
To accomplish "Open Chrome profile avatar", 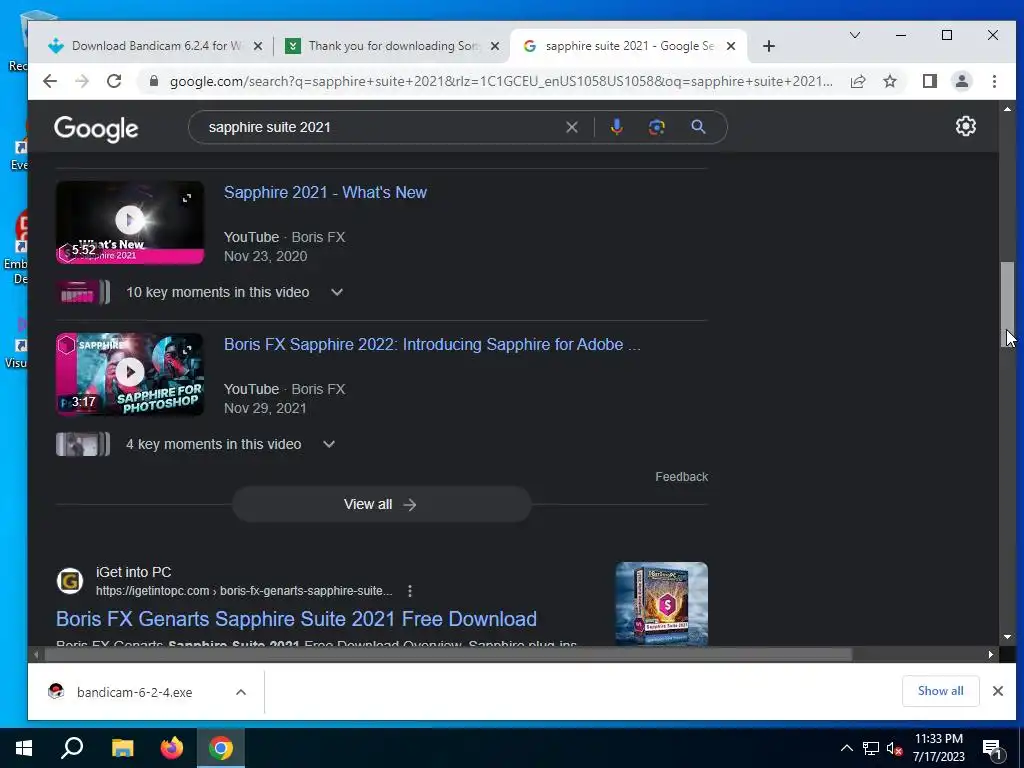I will coord(961,81).
